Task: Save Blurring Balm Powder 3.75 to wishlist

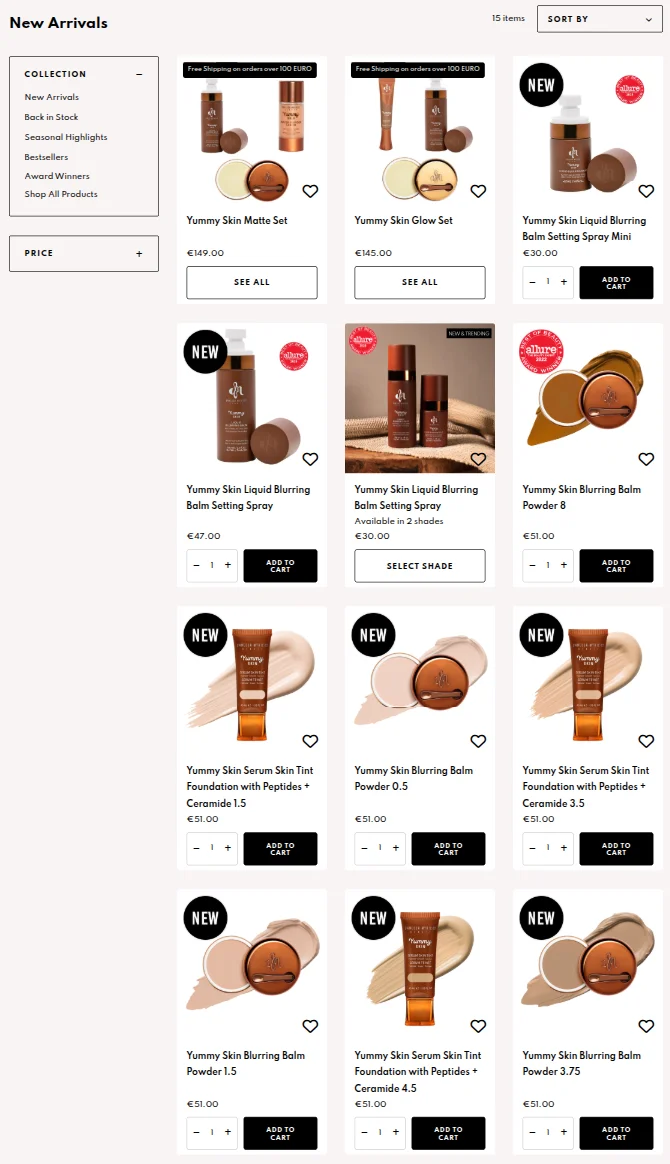Action: pos(646,1026)
